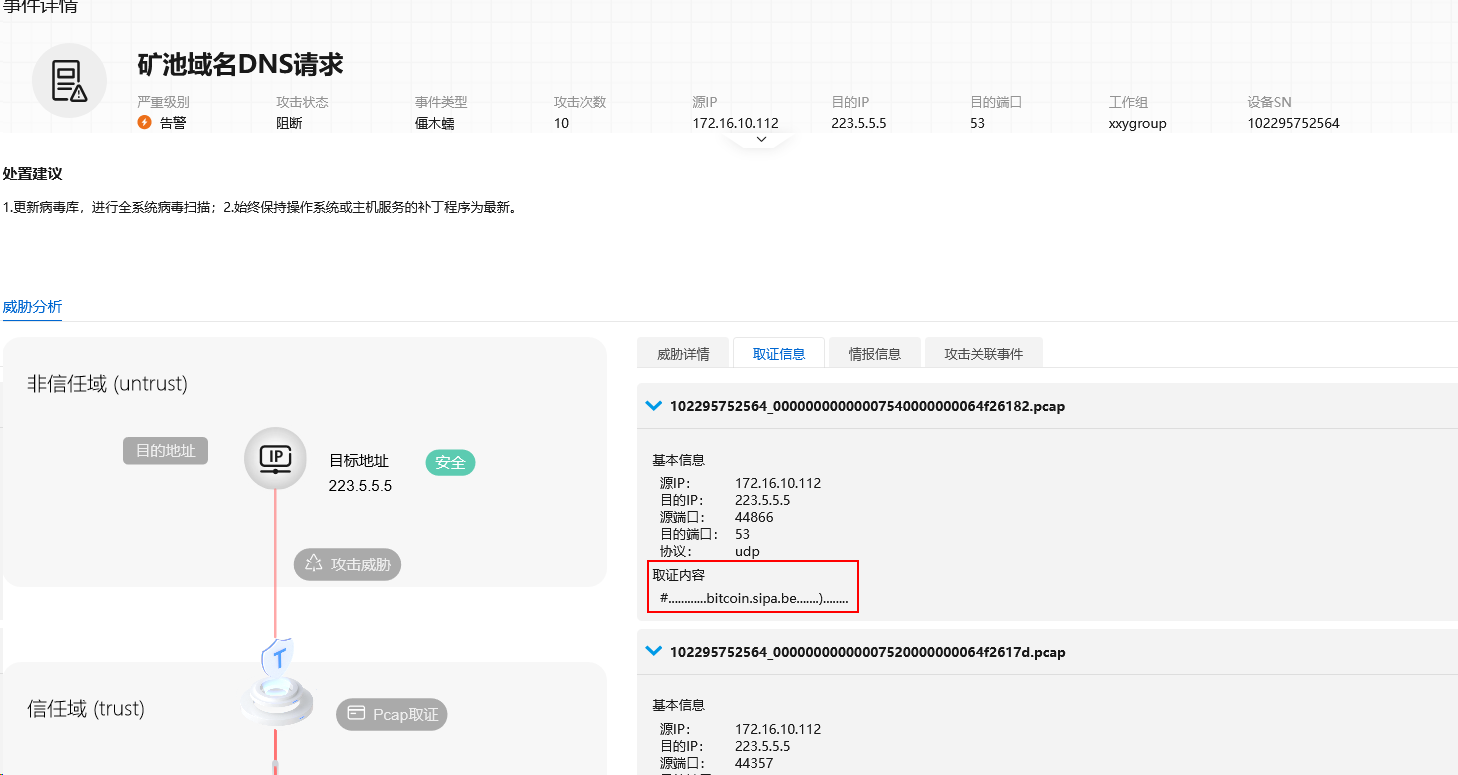Click the 威胁分析 section tab
1458x775 pixels.
point(32,307)
